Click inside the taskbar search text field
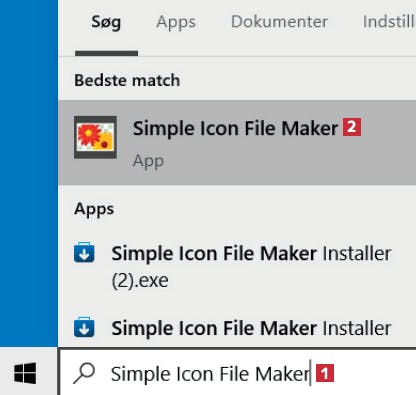Viewport: 416px width, 395px height. [238, 373]
